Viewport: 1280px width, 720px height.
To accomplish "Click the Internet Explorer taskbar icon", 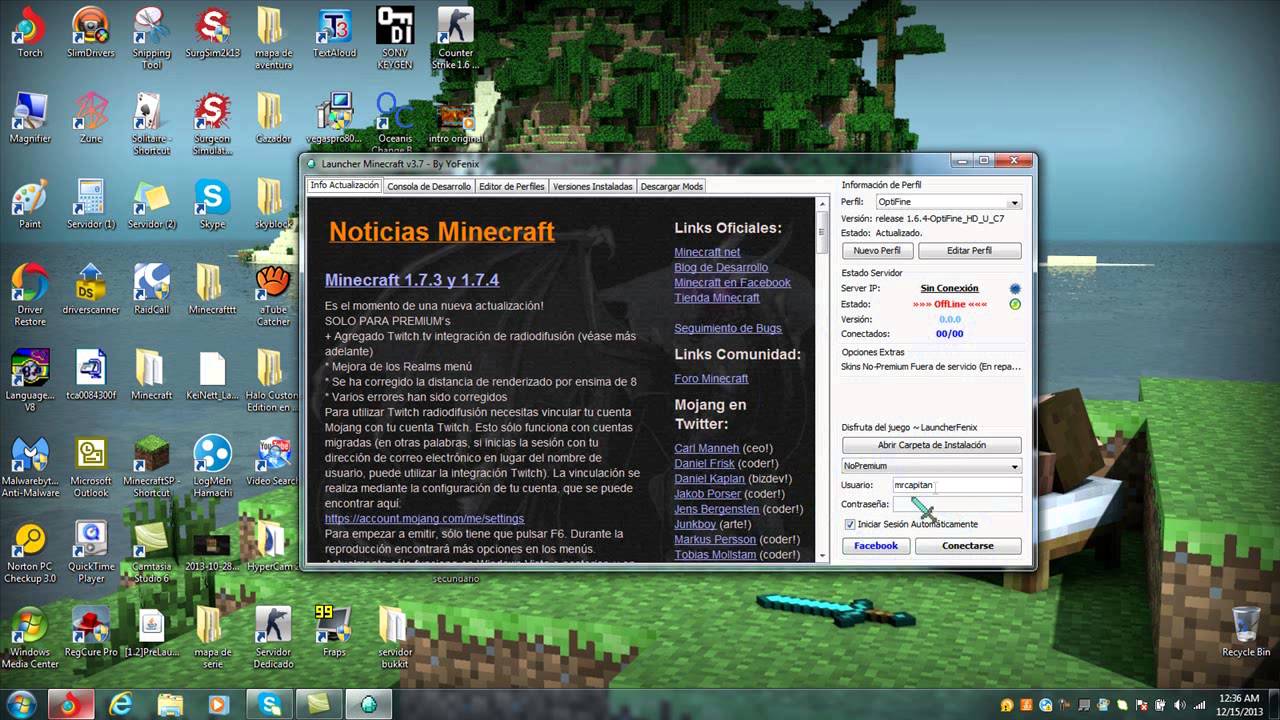I will coord(121,704).
